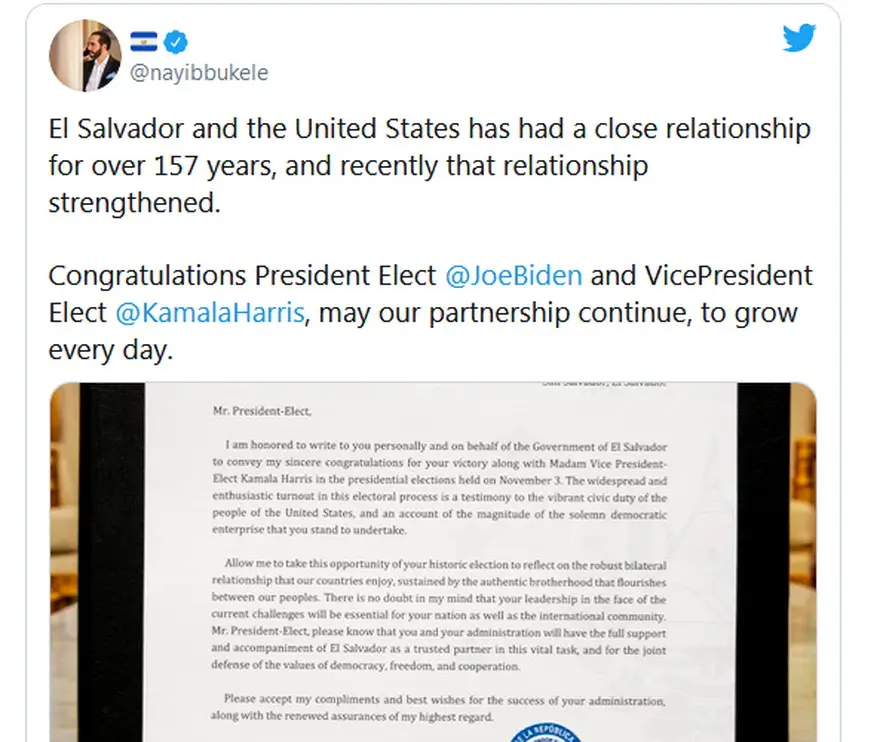Click the word 'strengthened.' in the tweet
Image resolution: width=880 pixels, height=742 pixels.
(135, 203)
